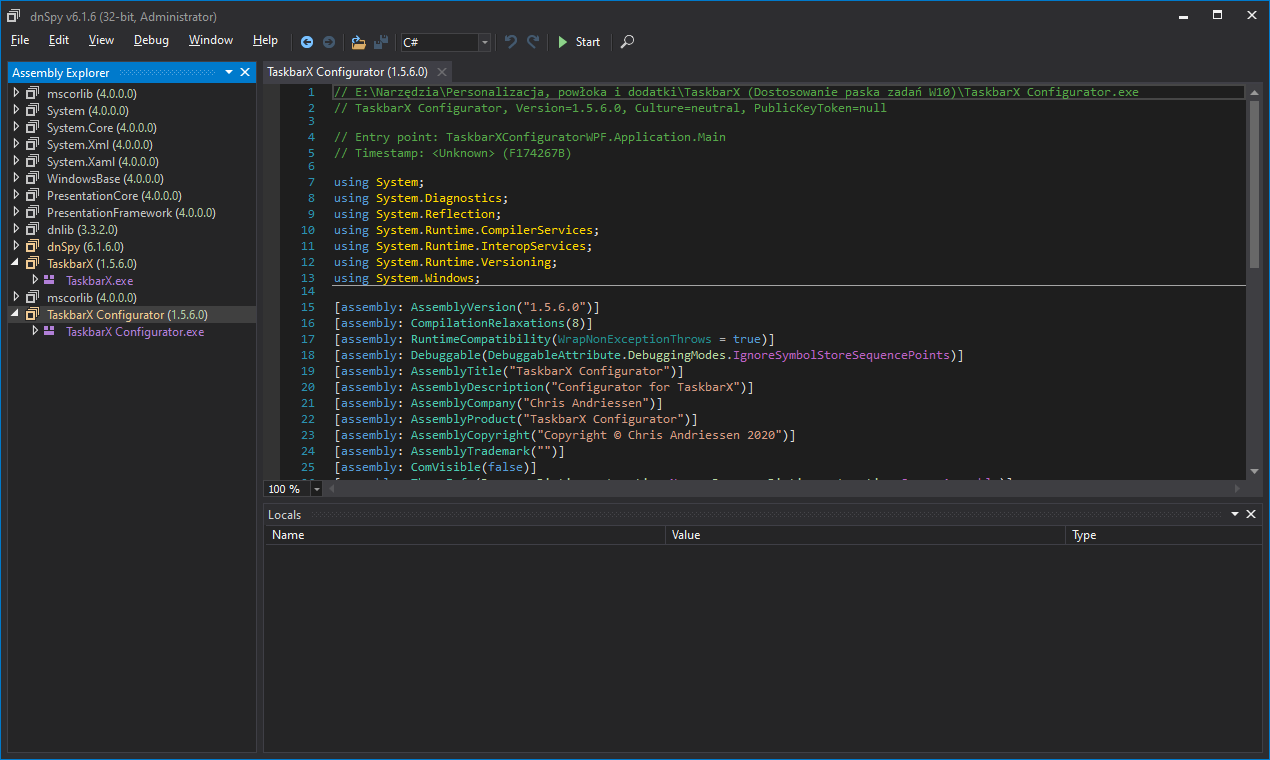Click the code editor vertical scrollbar thumb

(x=1254, y=185)
